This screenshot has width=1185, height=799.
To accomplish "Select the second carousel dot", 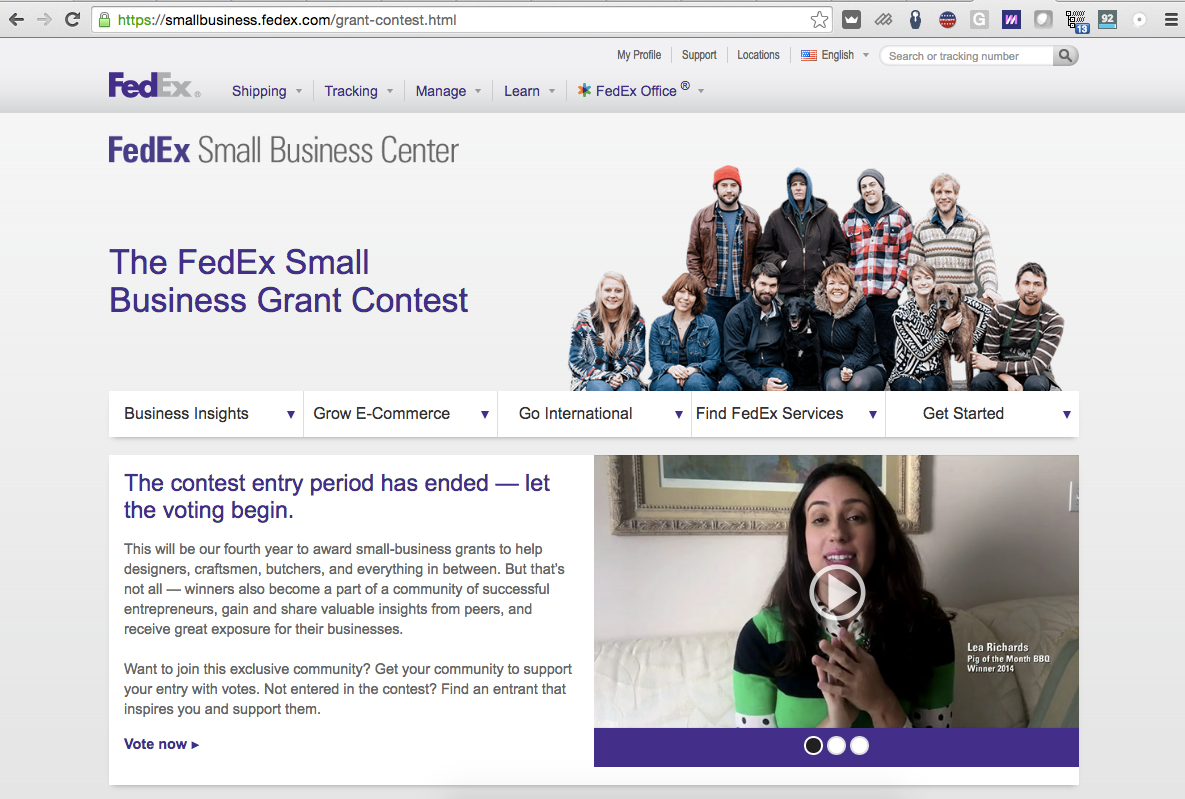I will [837, 746].
